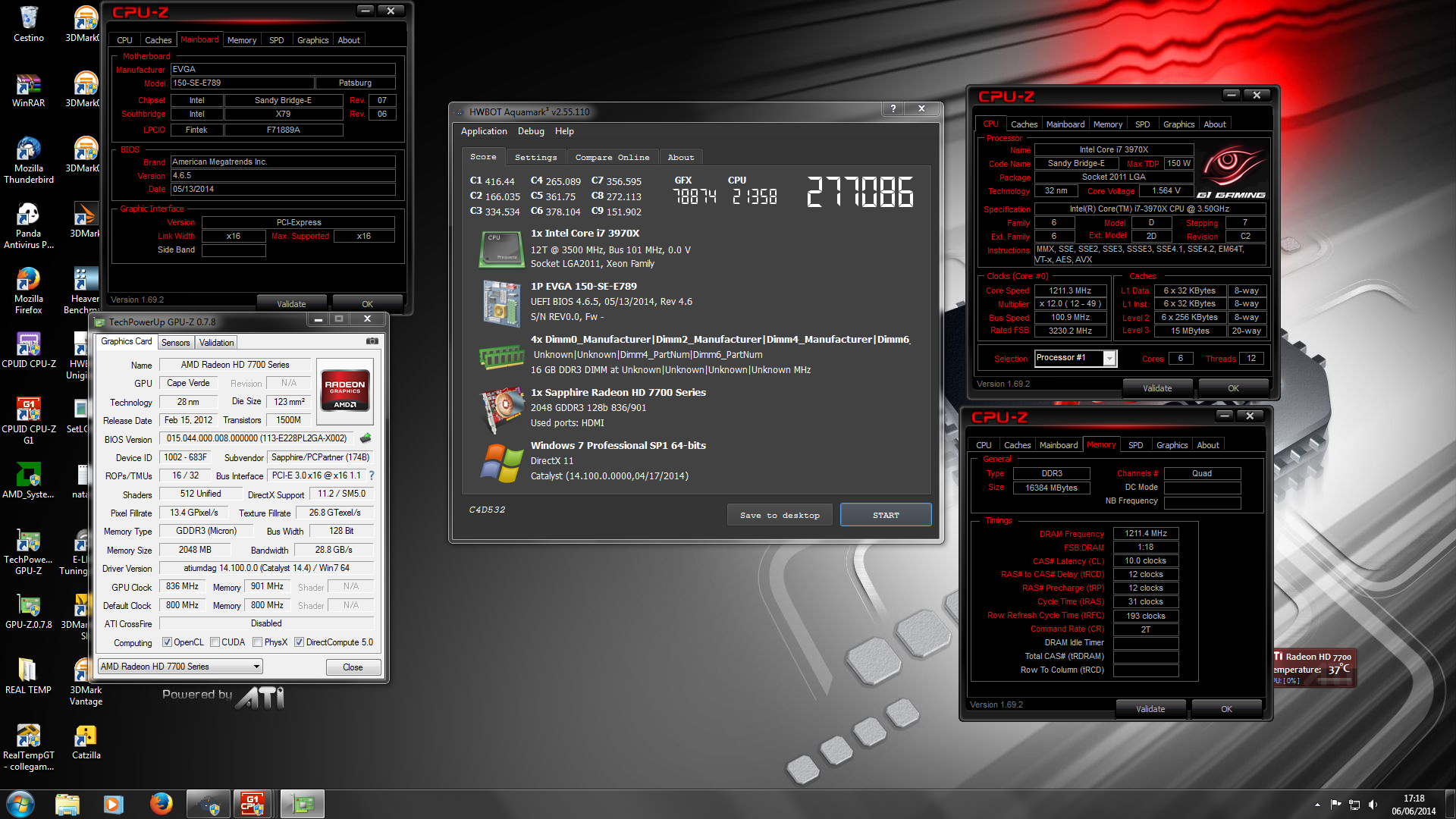Switch to Compare Online tab in Aquamark
The width and height of the screenshot is (1456, 819).
[x=612, y=158]
